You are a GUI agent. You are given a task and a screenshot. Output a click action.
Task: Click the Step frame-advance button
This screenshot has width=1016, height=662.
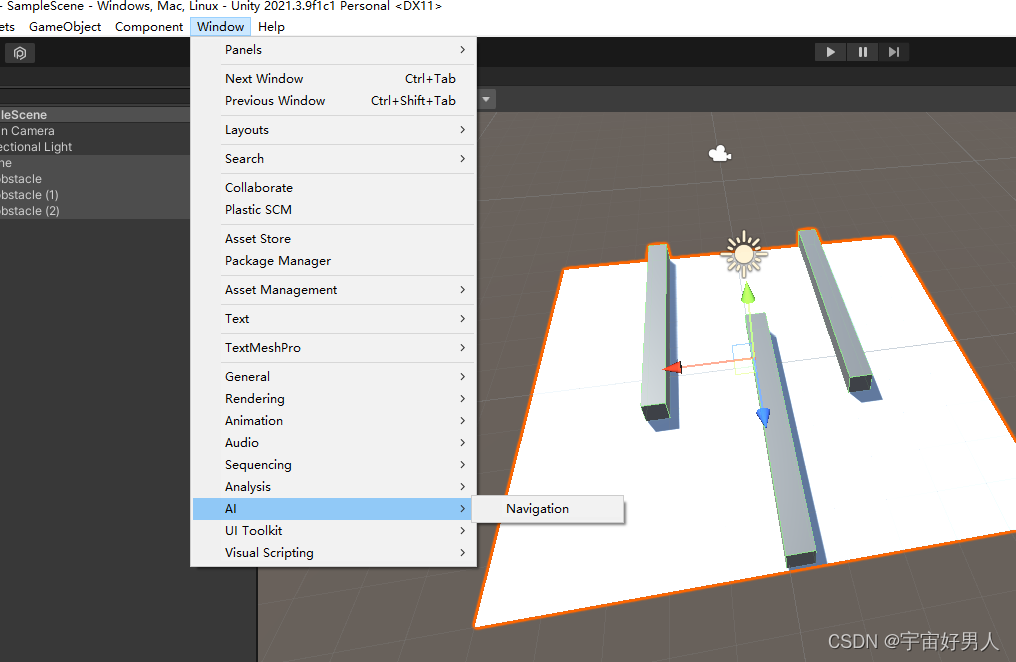pos(894,52)
